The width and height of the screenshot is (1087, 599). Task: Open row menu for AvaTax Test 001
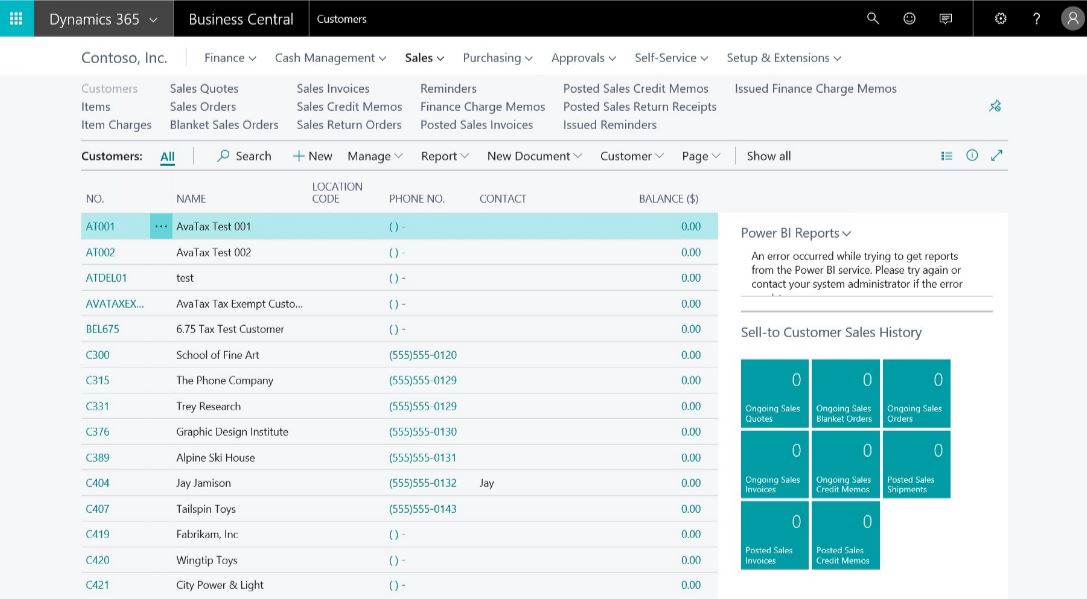click(x=161, y=227)
